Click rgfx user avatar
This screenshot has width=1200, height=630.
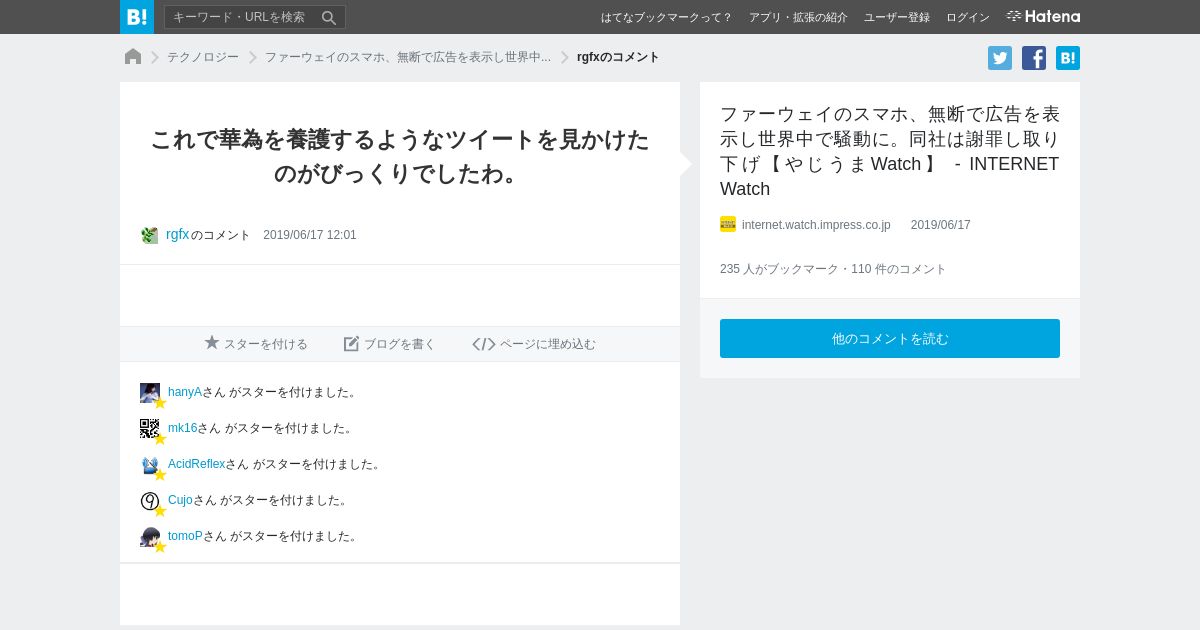tap(150, 235)
